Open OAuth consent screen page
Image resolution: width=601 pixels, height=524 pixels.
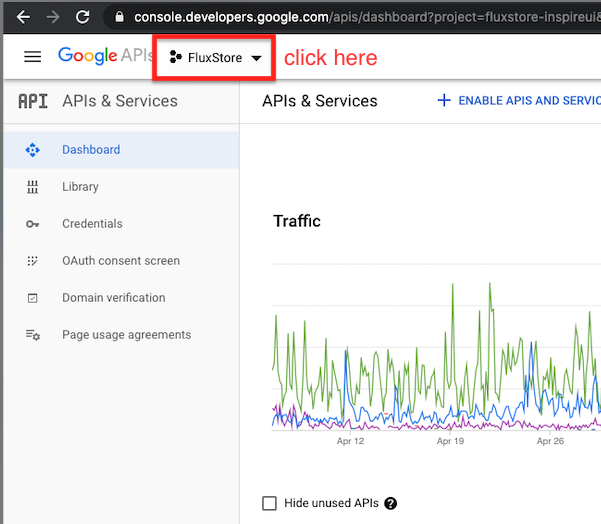(x=121, y=261)
